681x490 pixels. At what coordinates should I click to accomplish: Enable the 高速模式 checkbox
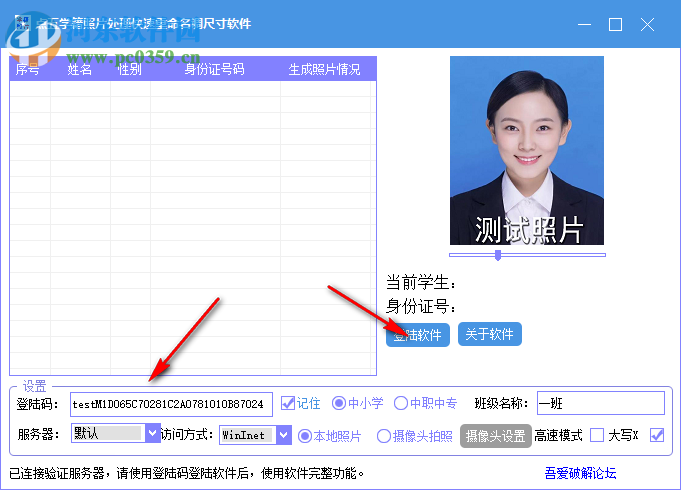pyautogui.click(x=597, y=435)
